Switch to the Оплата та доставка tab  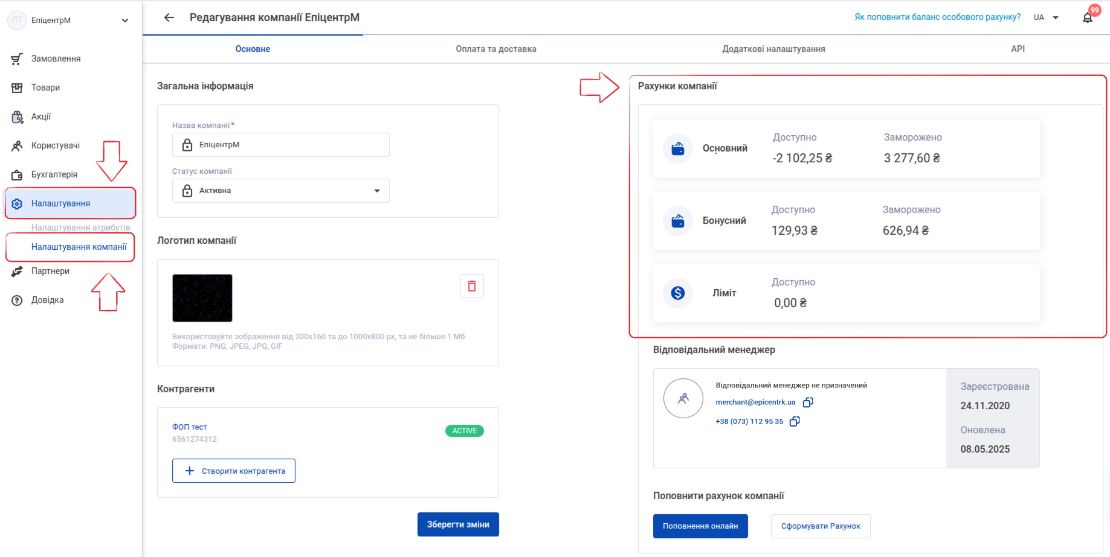coord(496,49)
